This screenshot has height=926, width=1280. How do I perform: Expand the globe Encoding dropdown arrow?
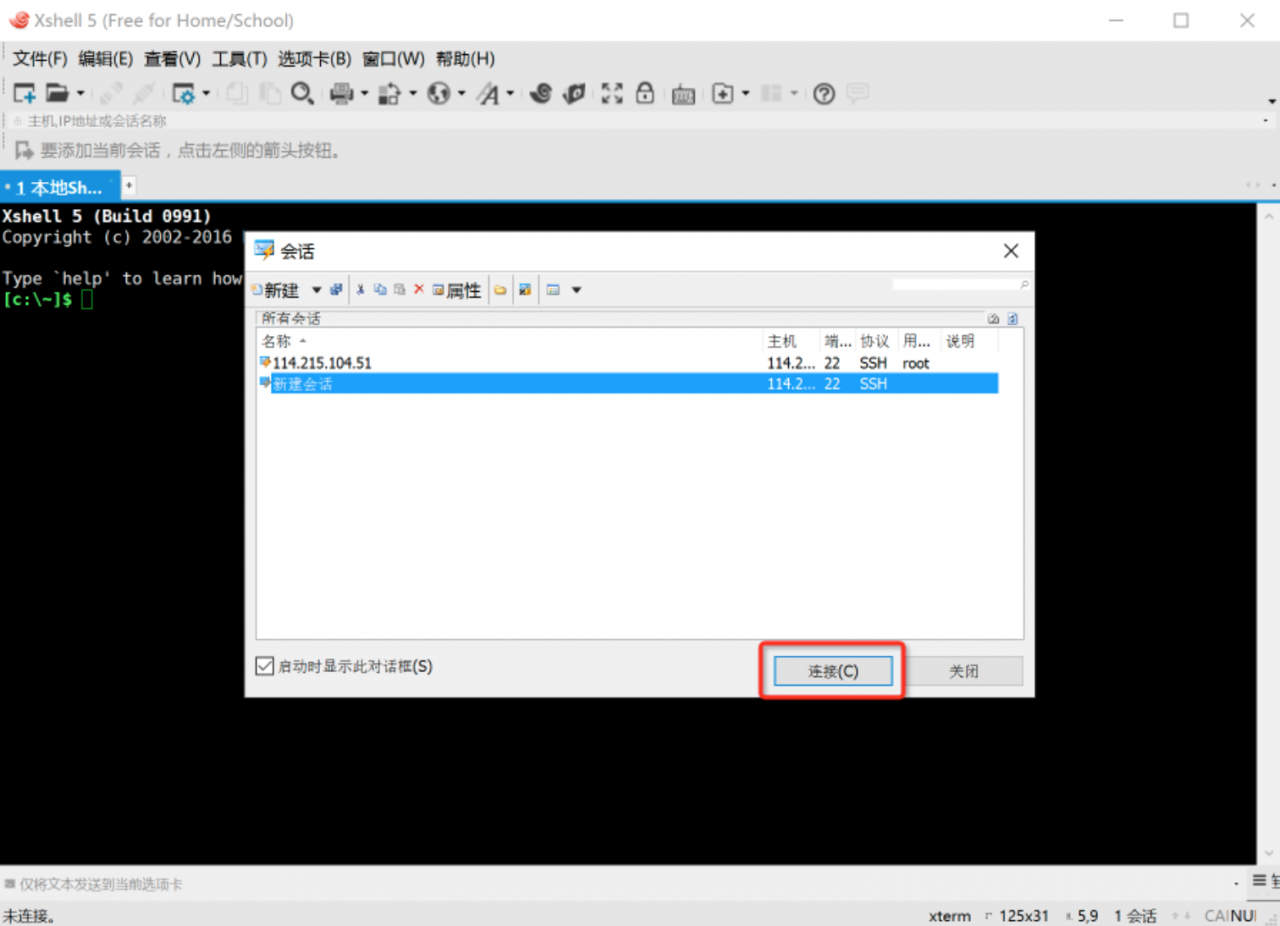[461, 94]
